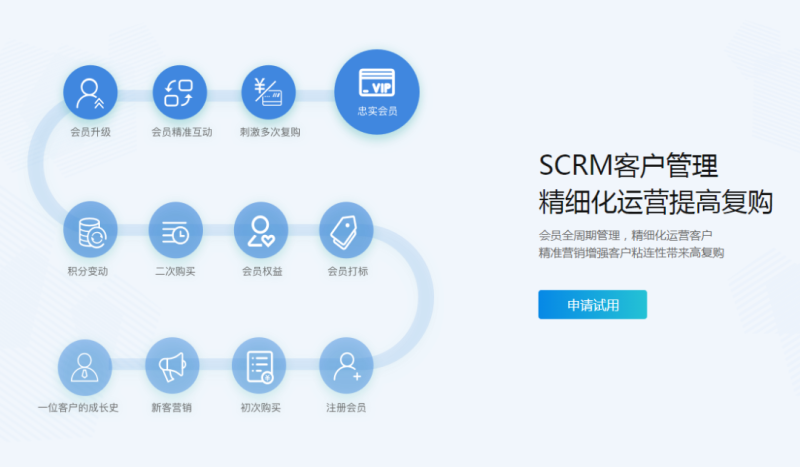This screenshot has height=467, width=800.
Task: Click the 二次购买 text label
Action: (175, 271)
